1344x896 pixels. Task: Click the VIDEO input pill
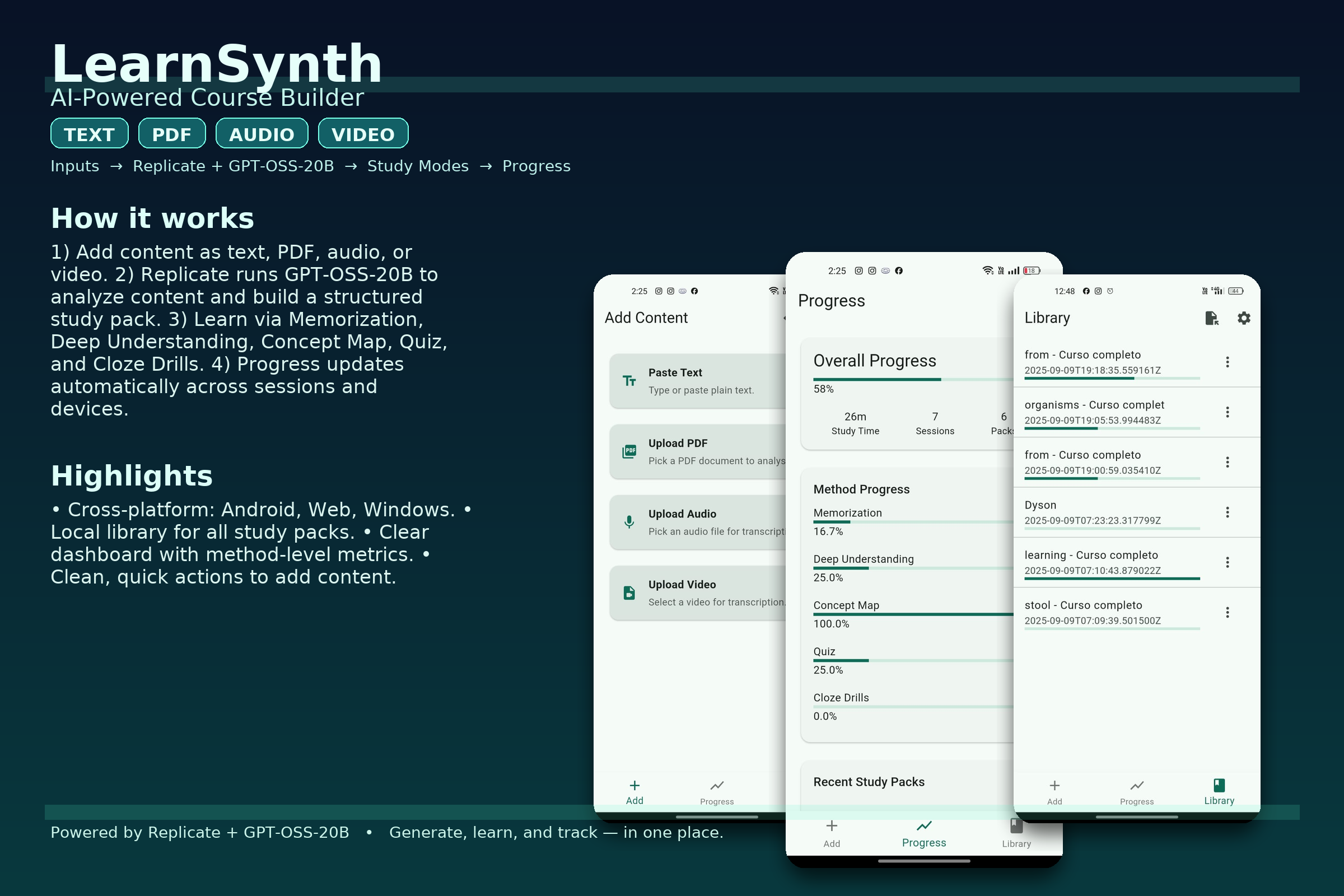(x=363, y=134)
